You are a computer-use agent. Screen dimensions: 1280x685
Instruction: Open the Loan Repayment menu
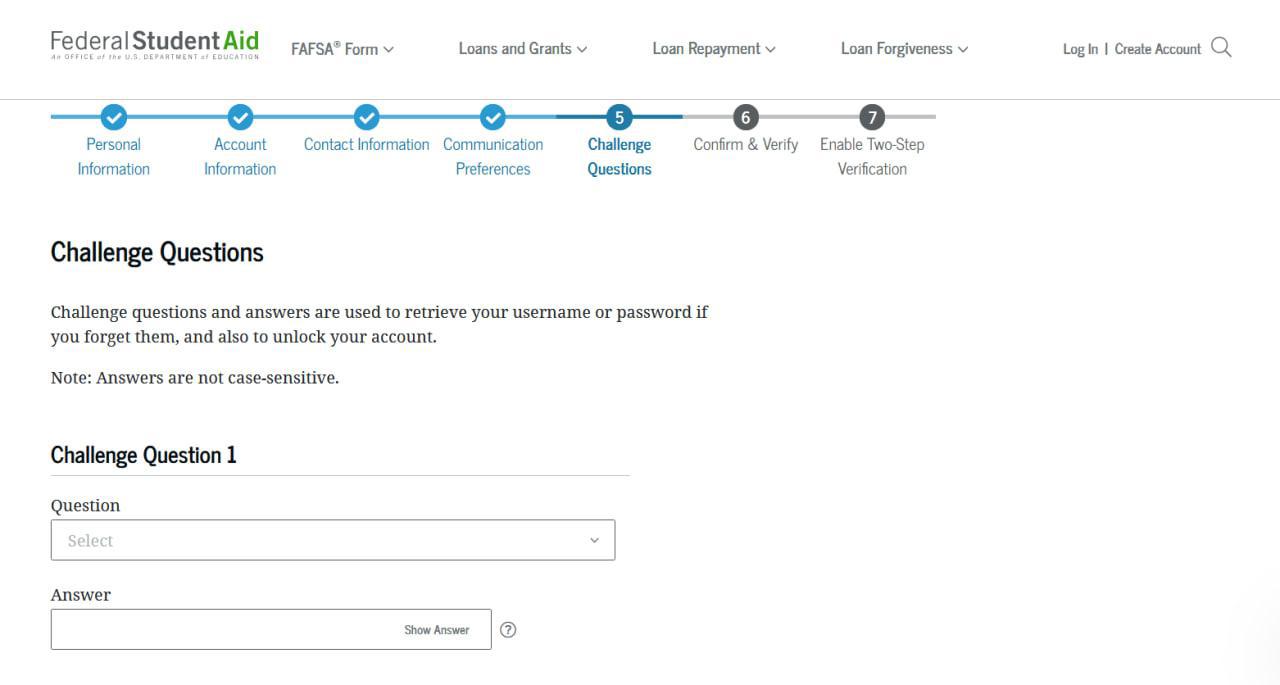[713, 49]
